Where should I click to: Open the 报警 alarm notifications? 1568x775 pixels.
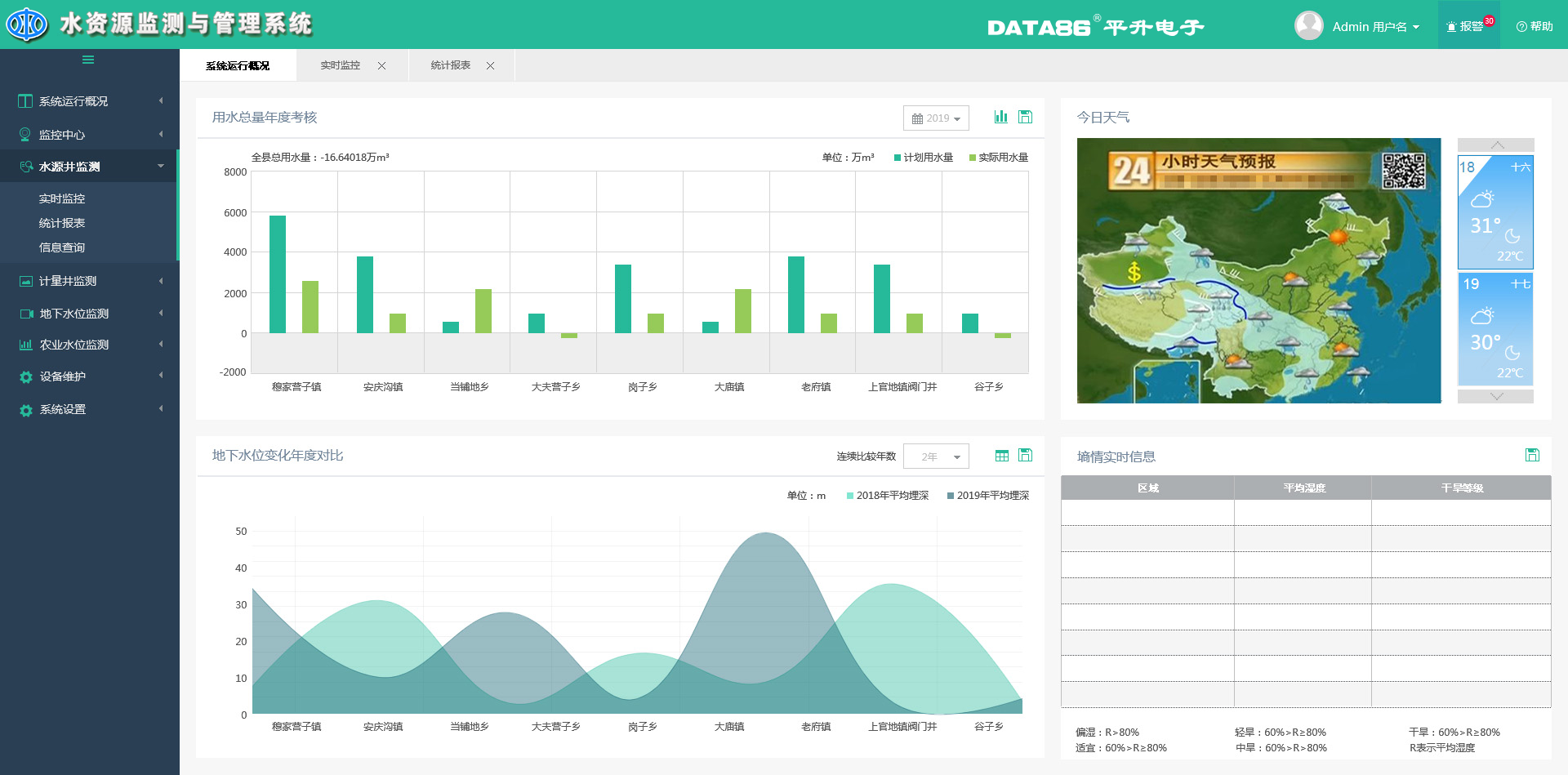point(1469,26)
